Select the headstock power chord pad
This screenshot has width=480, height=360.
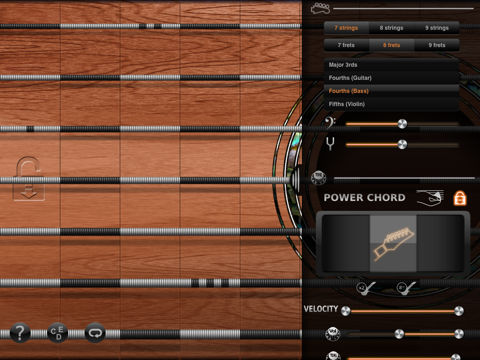click(x=393, y=243)
